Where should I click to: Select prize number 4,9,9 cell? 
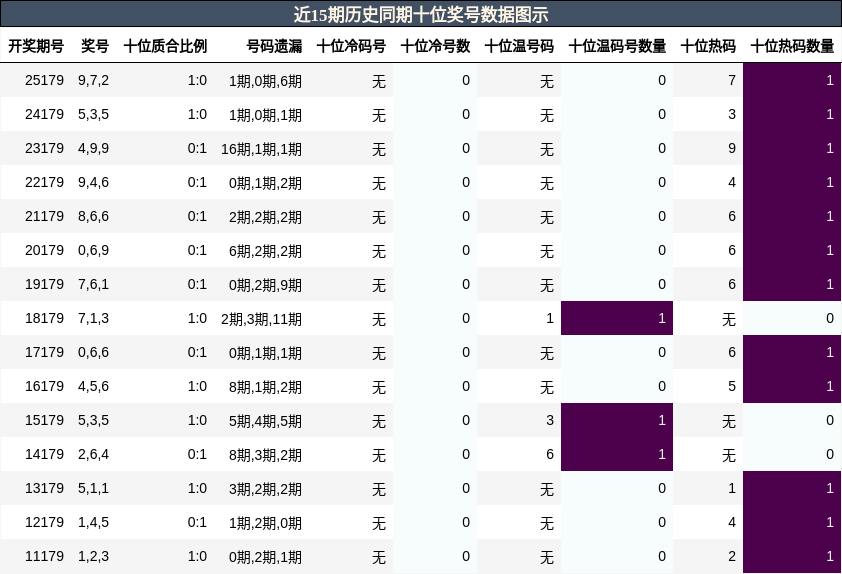tap(93, 148)
